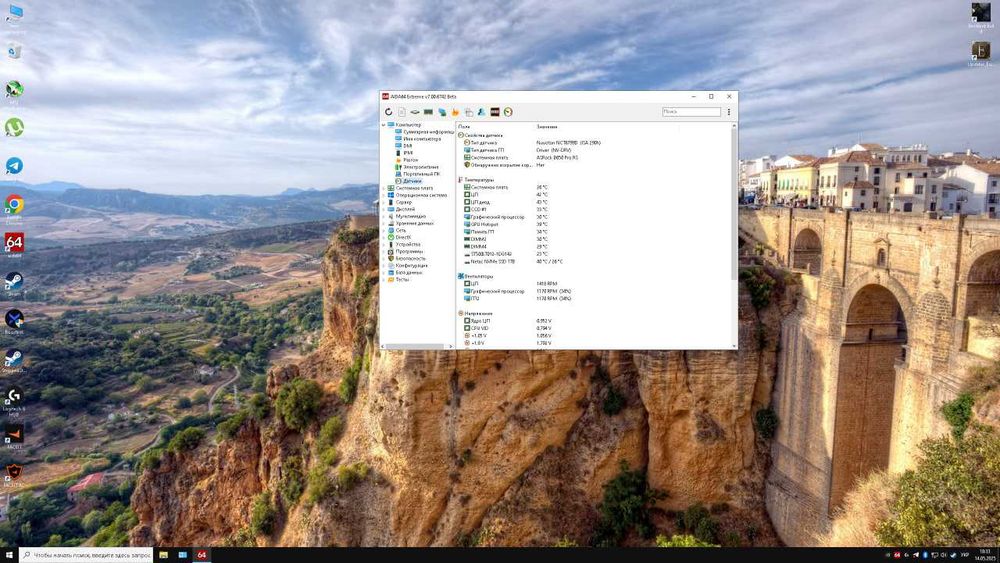
Task: Expand the Сеть tree node
Action: click(x=384, y=230)
